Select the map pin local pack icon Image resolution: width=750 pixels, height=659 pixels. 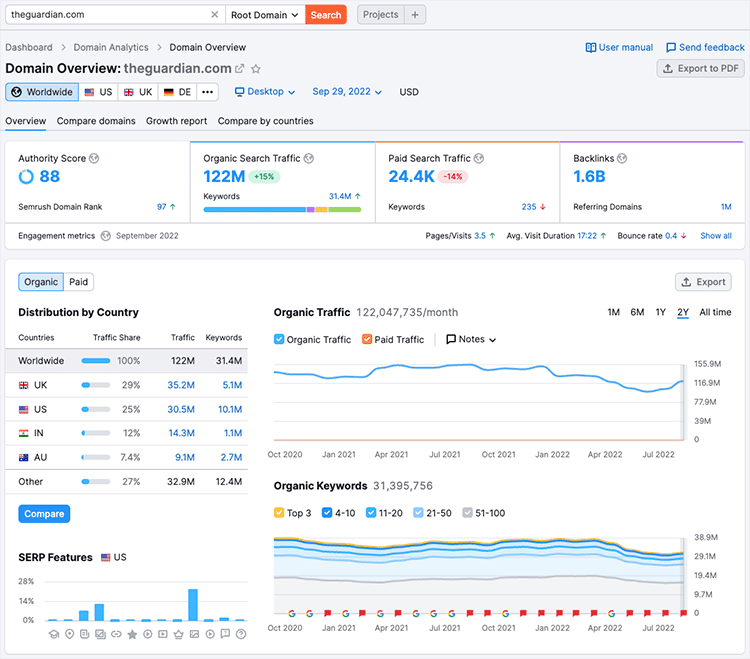click(69, 634)
